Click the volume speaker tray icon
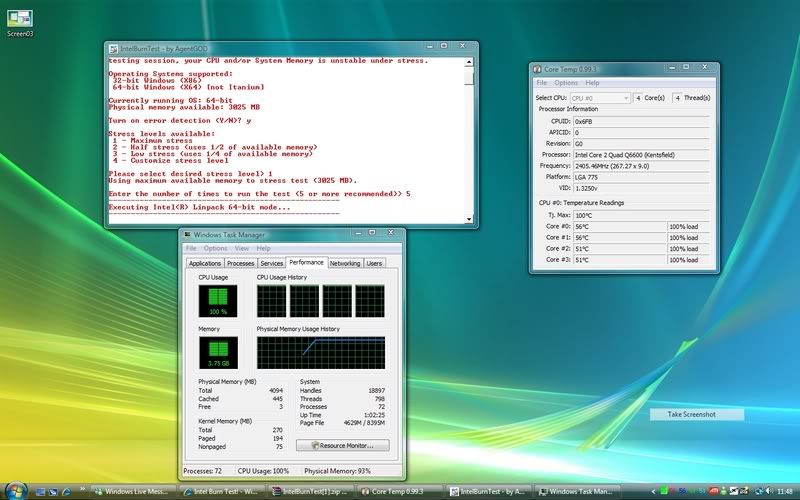800x500 pixels. pyautogui.click(x=768, y=491)
